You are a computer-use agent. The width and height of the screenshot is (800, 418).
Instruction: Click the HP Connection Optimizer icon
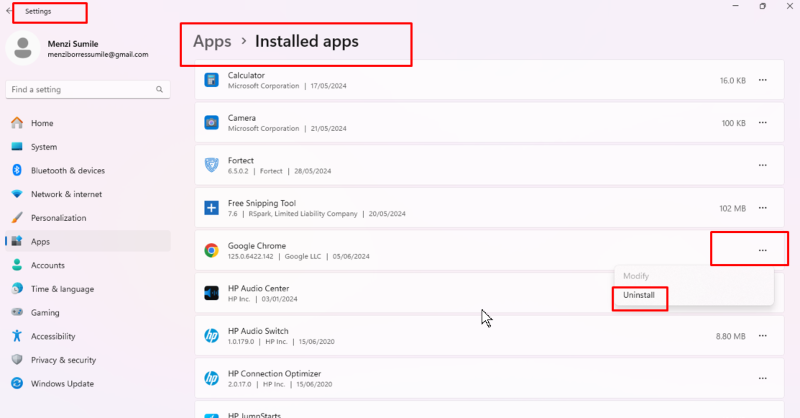pos(211,378)
